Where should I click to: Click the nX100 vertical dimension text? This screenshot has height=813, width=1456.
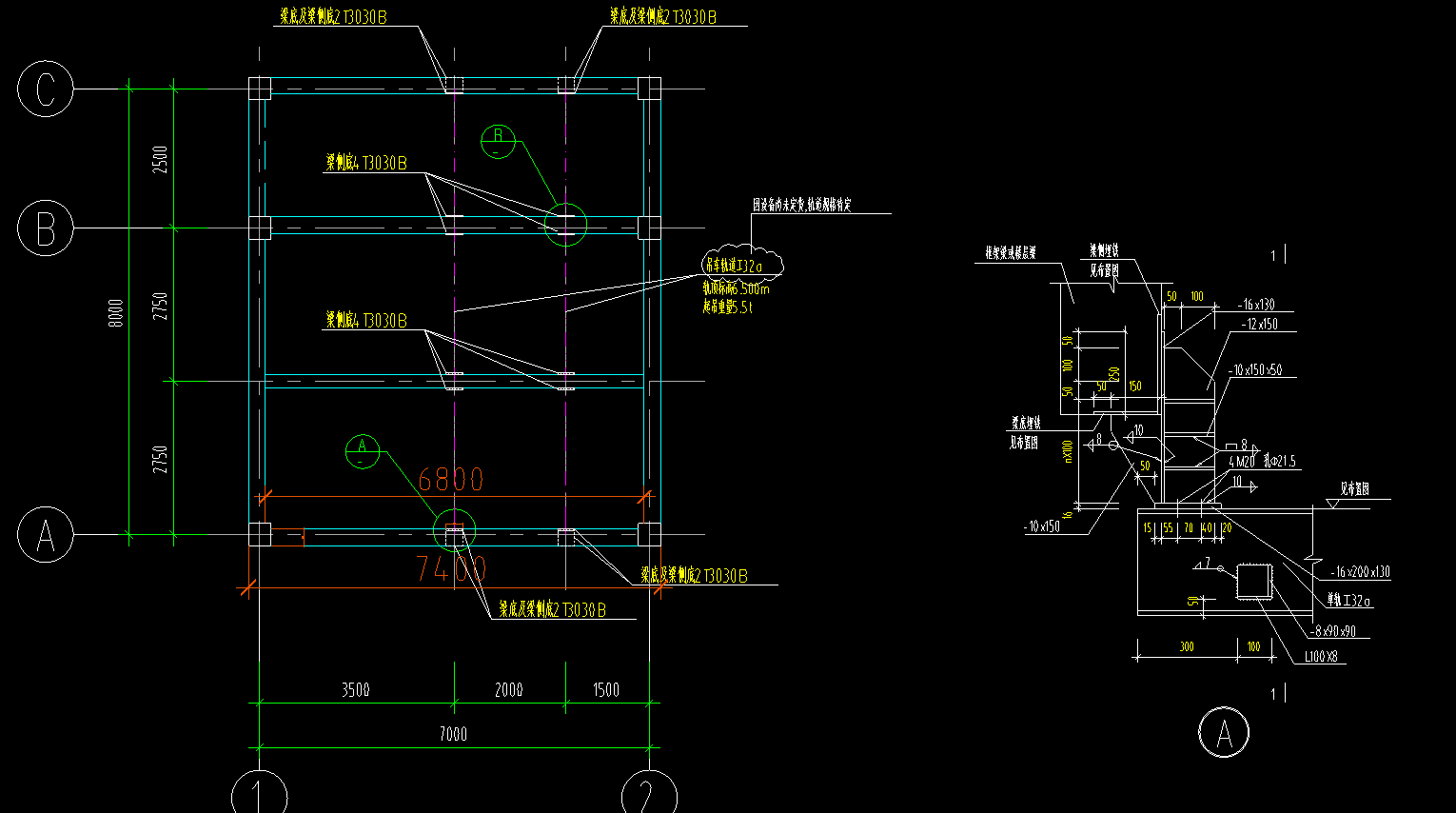[x=1067, y=450]
